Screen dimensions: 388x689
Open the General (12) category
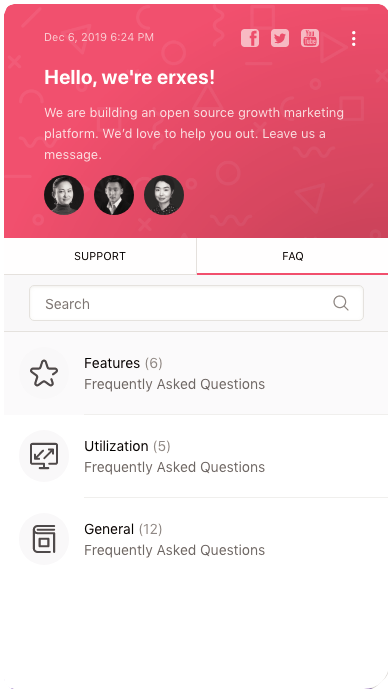tap(196, 539)
